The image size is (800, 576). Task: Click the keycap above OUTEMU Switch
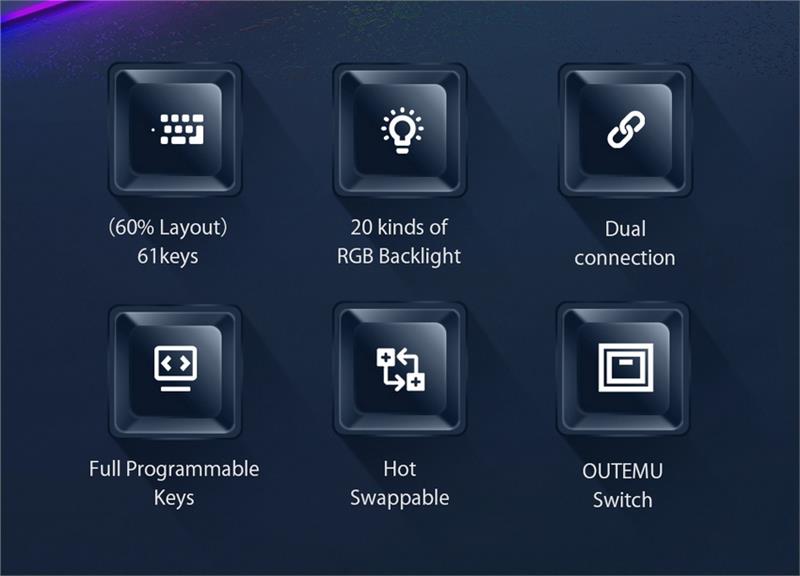click(623, 369)
